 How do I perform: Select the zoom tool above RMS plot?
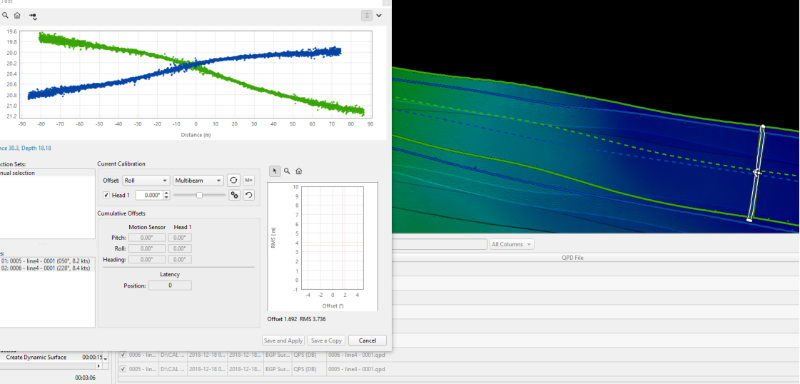pyautogui.click(x=287, y=171)
